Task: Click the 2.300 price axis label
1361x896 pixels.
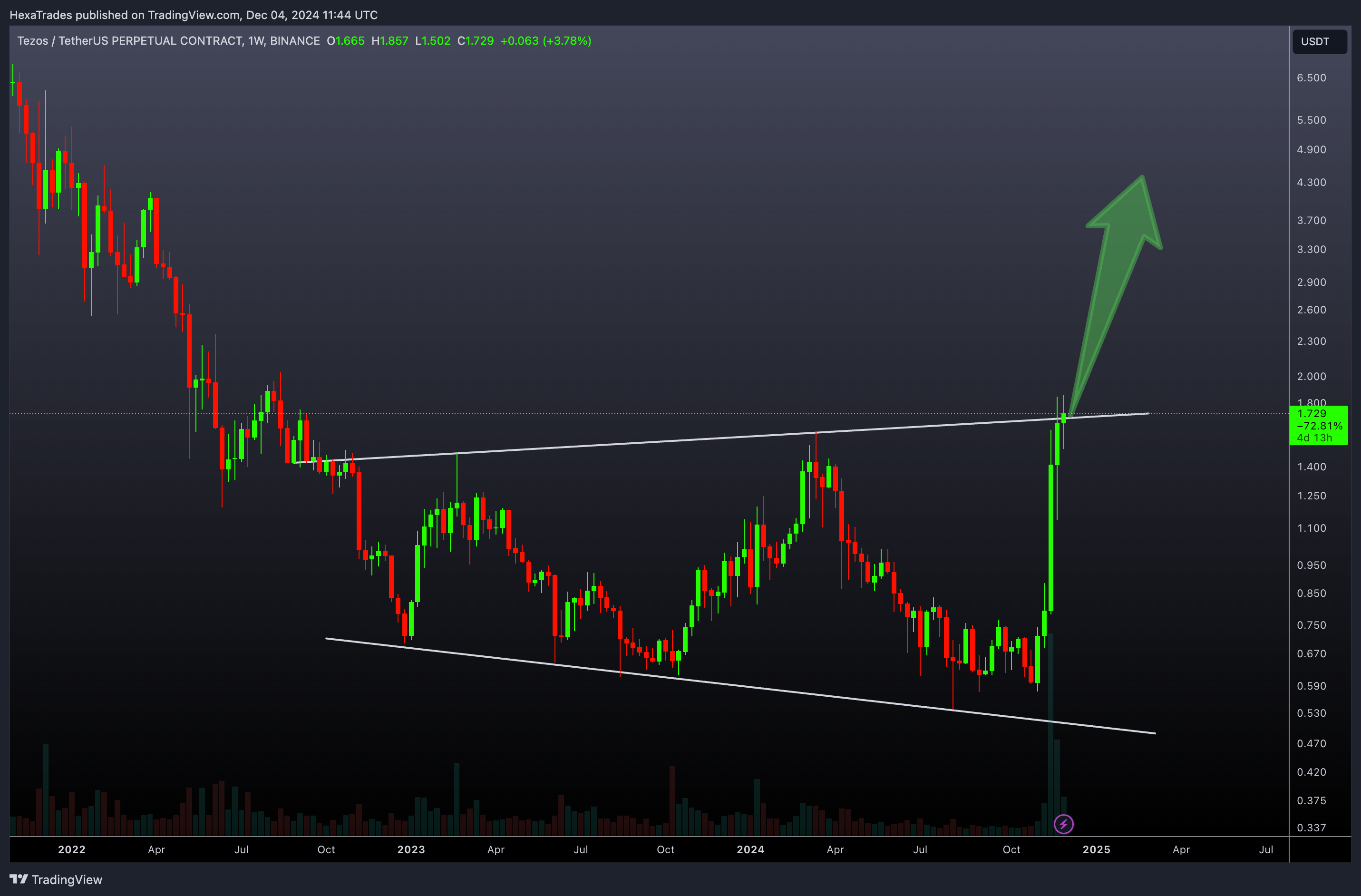Action: point(1311,341)
